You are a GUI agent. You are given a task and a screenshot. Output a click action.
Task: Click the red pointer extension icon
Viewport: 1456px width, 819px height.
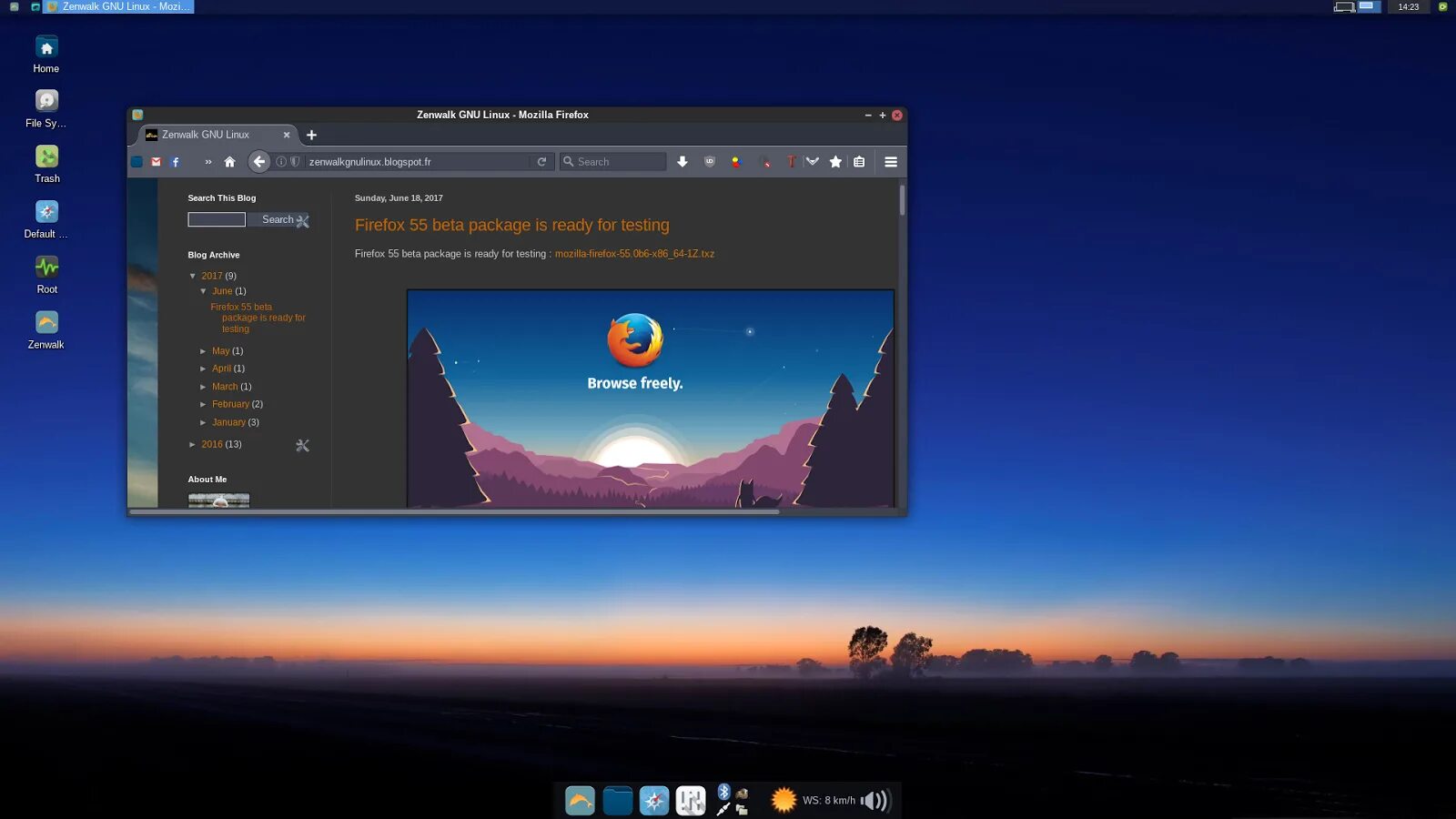[766, 162]
